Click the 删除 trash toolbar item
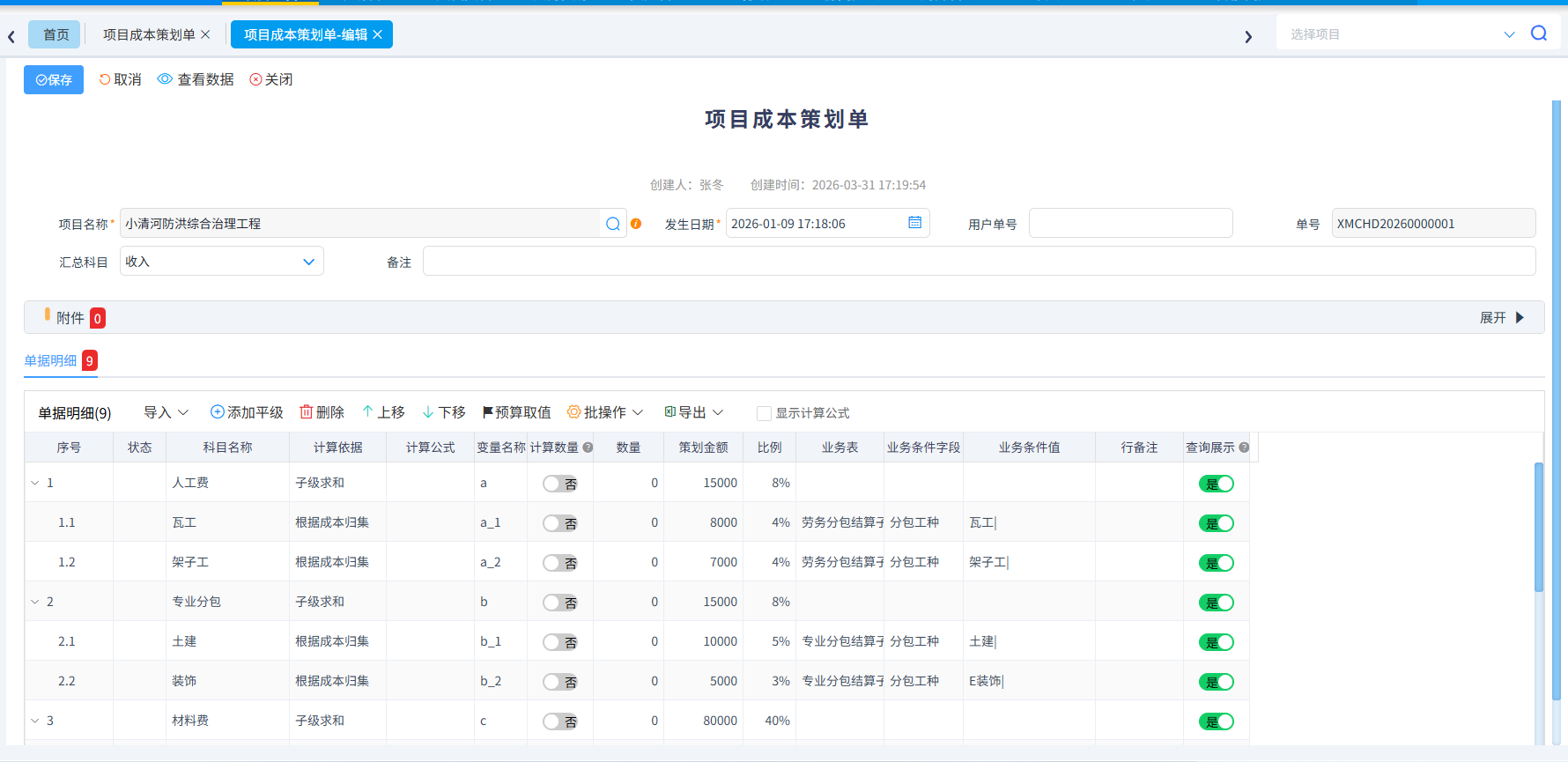The height and width of the screenshot is (762, 1568). click(322, 412)
